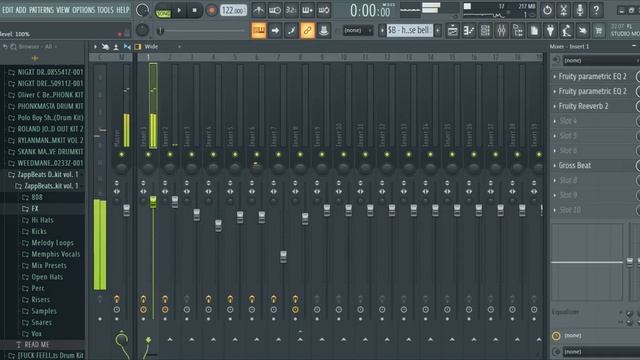Toggle the 3-2-1 recording countdown icon
This screenshot has height=360, width=640.
click(291, 10)
